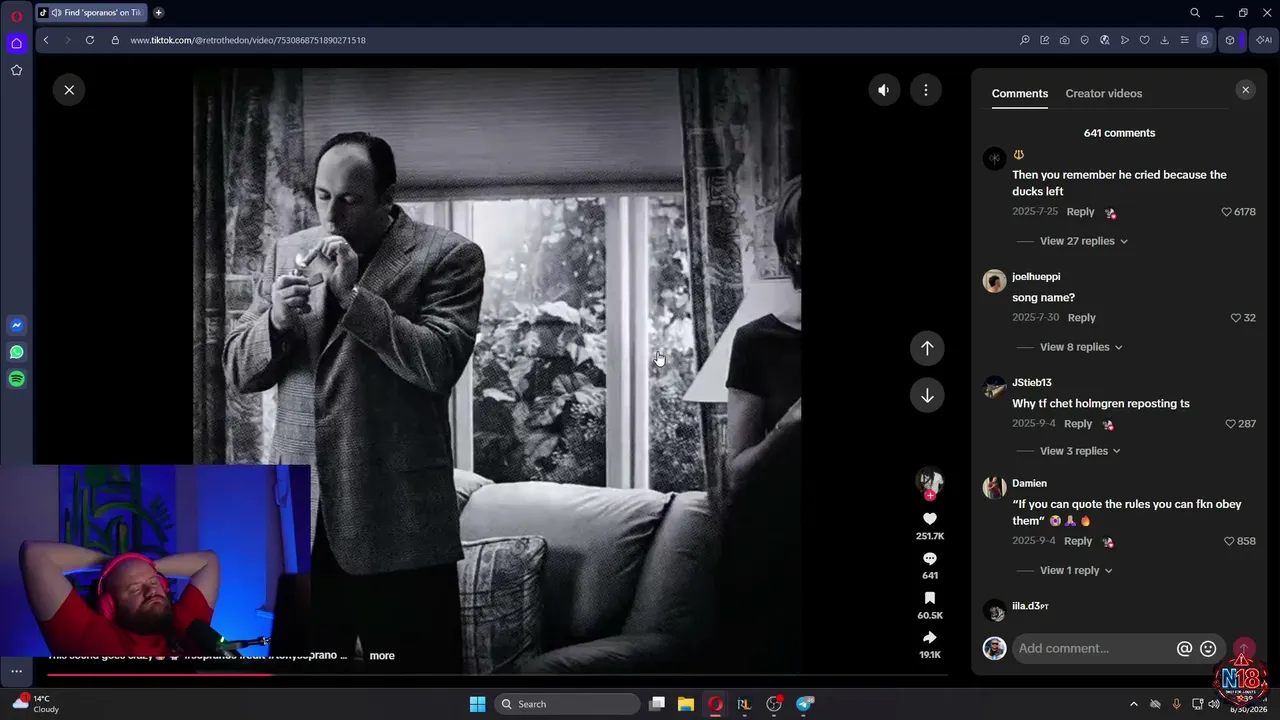Image resolution: width=1280 pixels, height=720 pixels.
Task: Open a new browser tab
Action: click(x=159, y=13)
